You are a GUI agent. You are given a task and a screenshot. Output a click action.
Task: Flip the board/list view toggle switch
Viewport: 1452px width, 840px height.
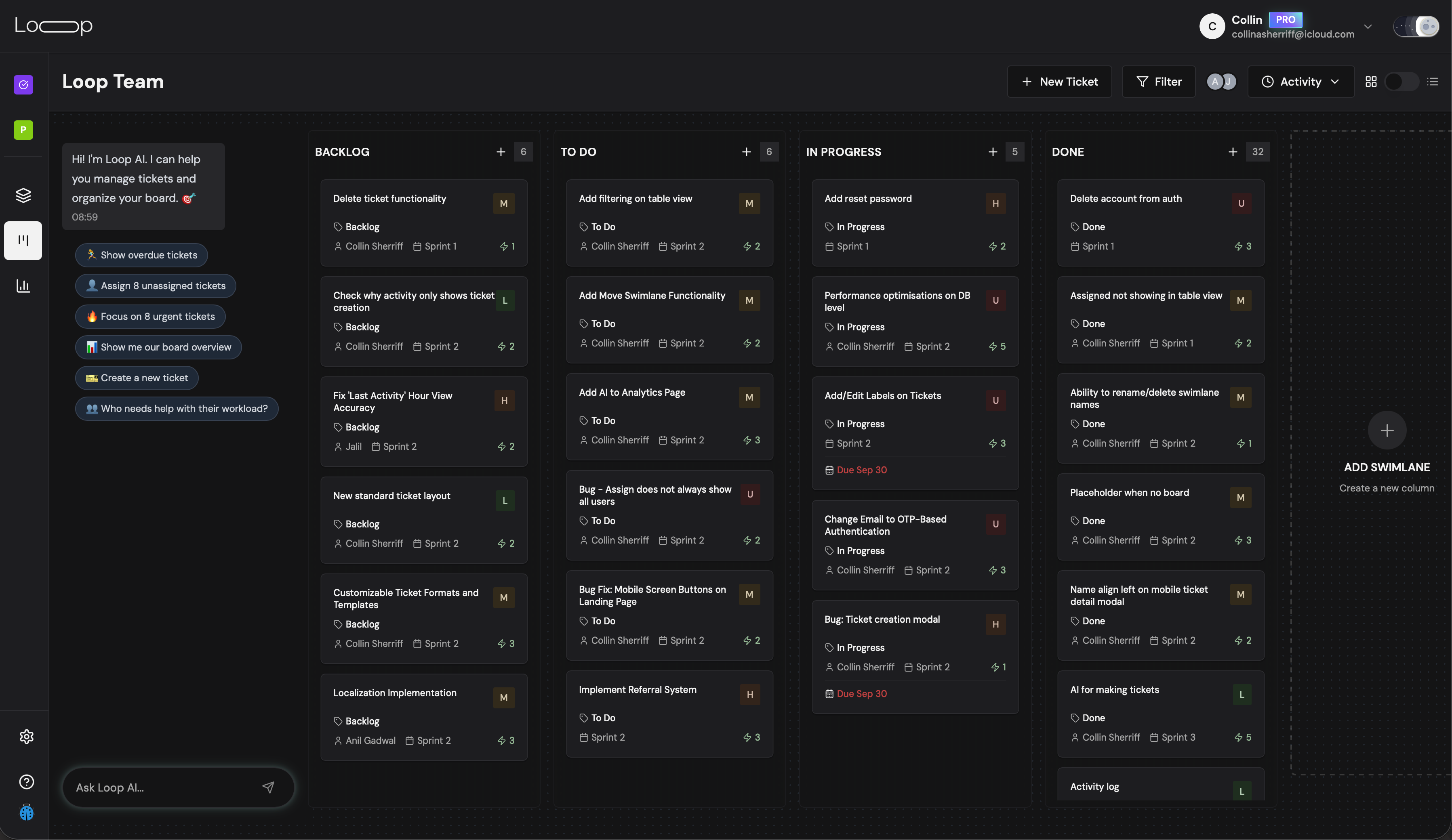(1401, 82)
